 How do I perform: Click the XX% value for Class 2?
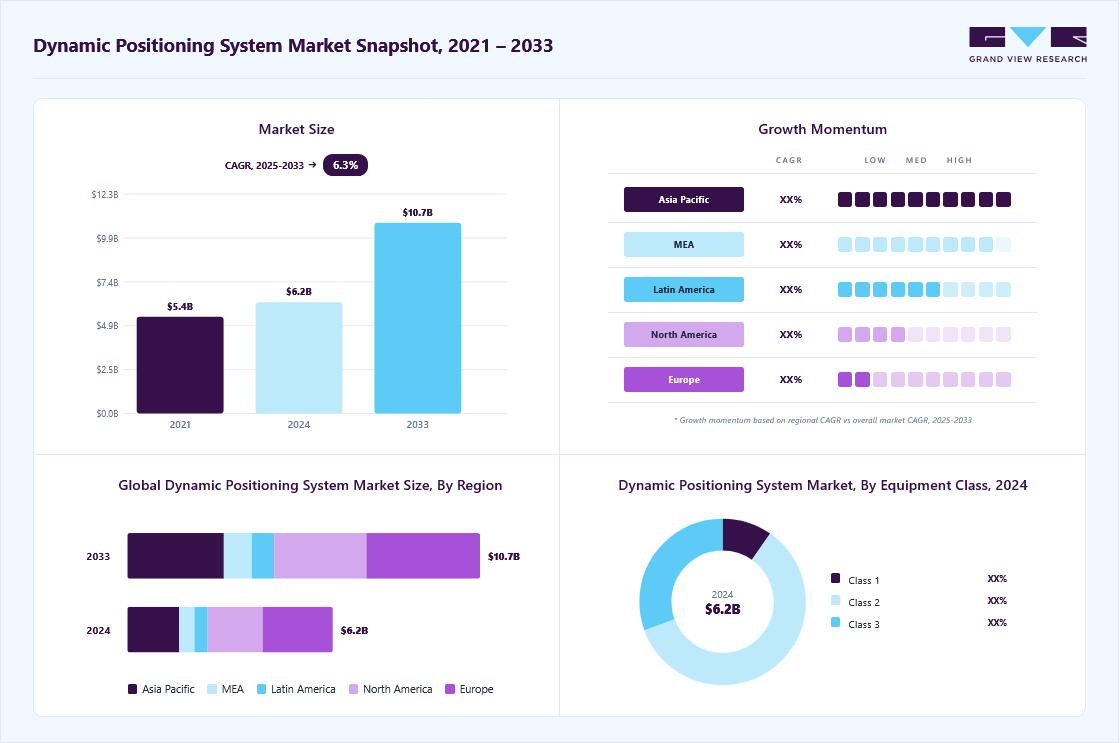click(x=997, y=602)
